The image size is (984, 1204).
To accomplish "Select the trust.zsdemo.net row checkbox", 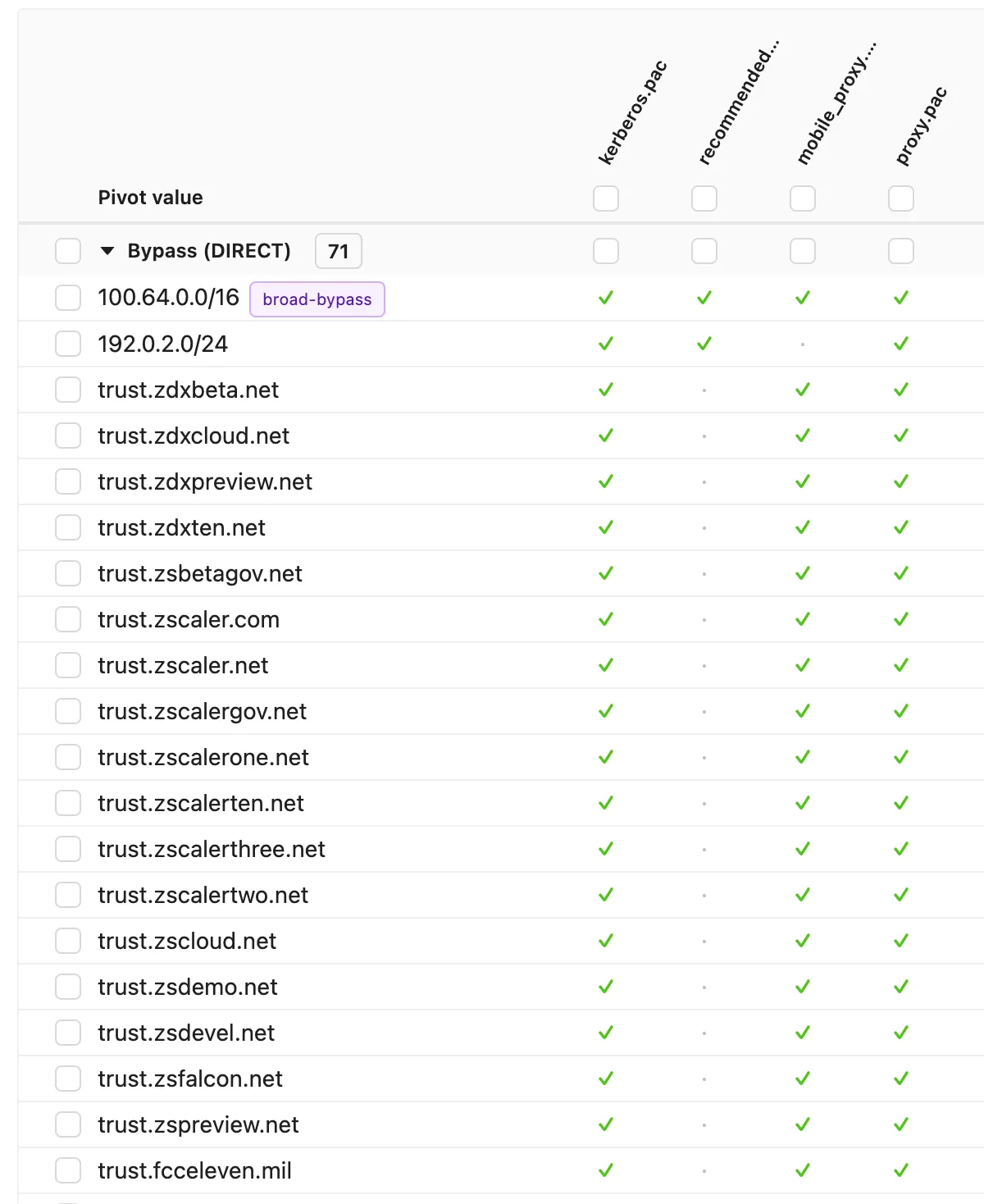I will click(68, 987).
